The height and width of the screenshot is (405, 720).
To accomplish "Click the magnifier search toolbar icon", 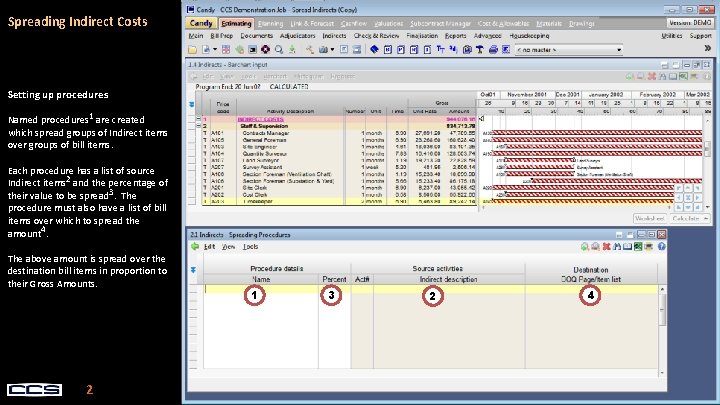I will 279,50.
